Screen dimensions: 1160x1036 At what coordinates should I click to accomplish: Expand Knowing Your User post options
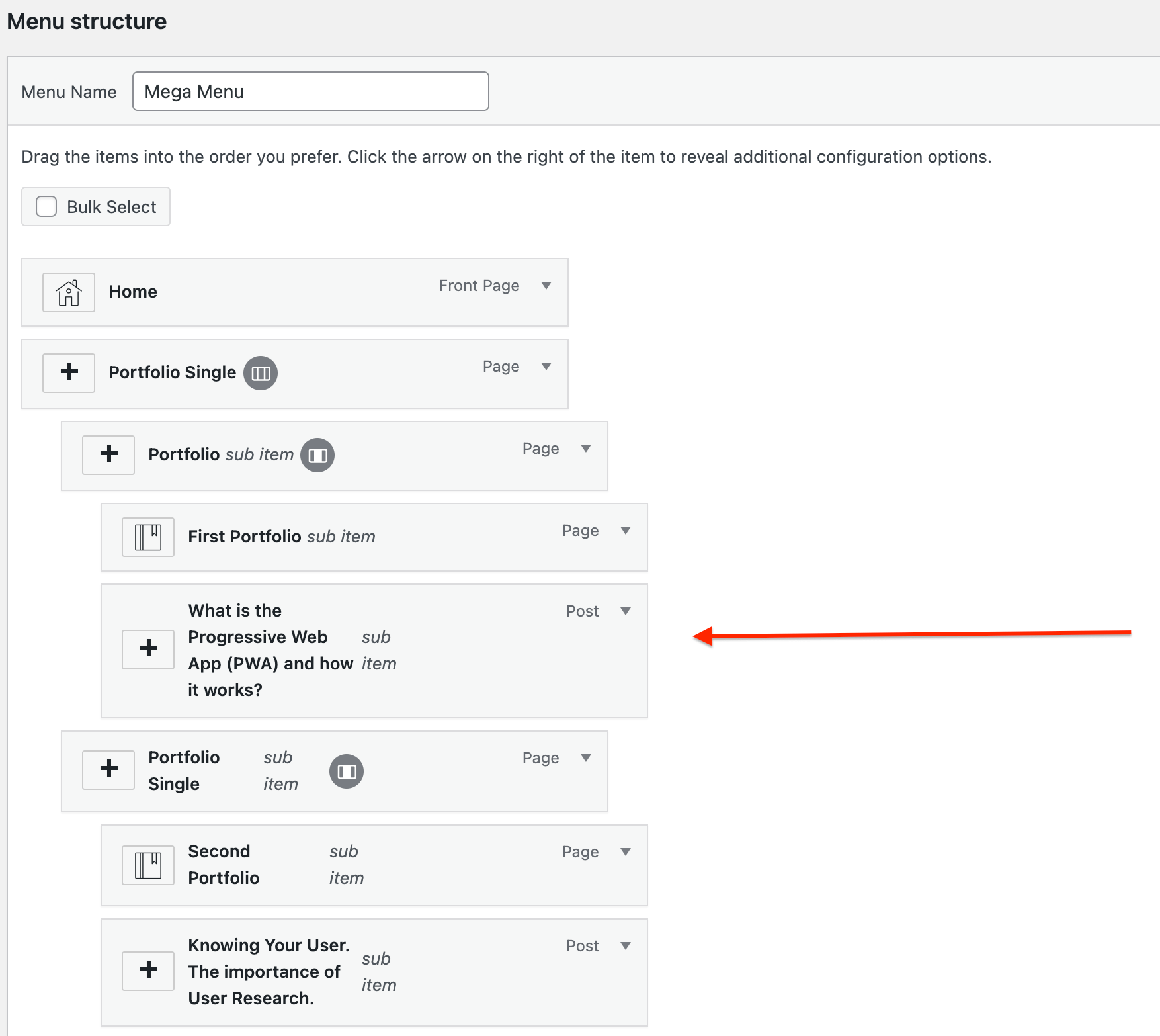pos(626,946)
